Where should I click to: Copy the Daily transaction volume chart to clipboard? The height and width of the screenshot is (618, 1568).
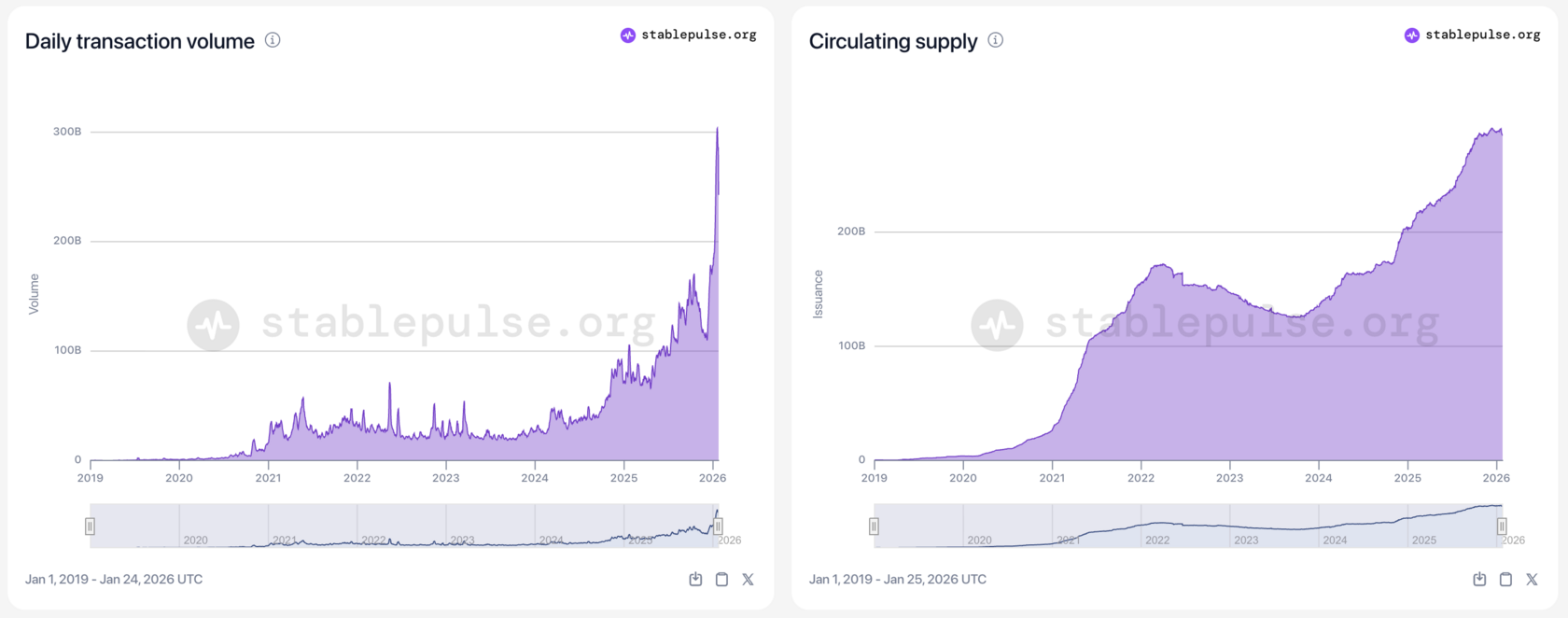[721, 580]
